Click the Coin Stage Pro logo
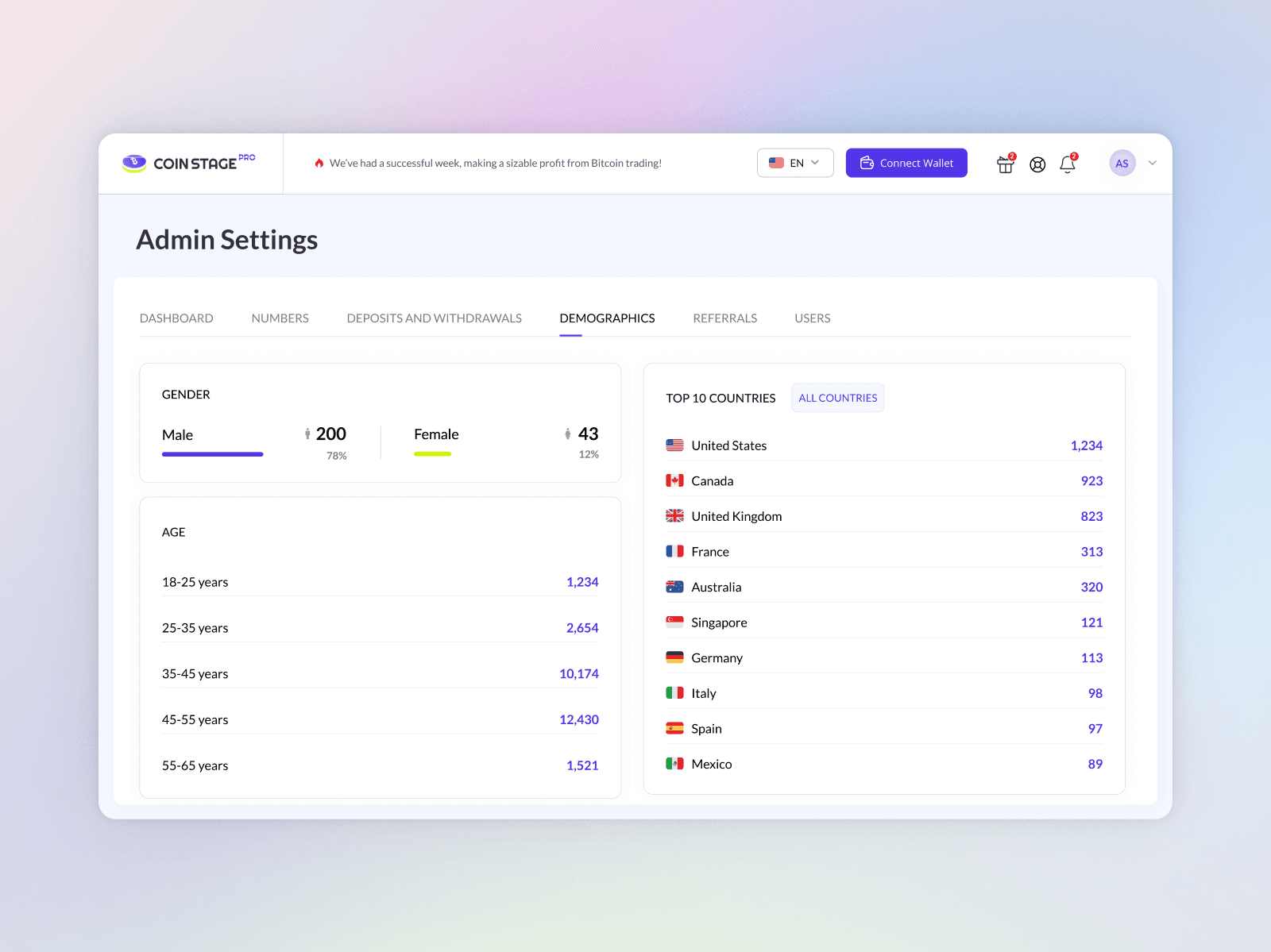1271x952 pixels. click(x=189, y=163)
